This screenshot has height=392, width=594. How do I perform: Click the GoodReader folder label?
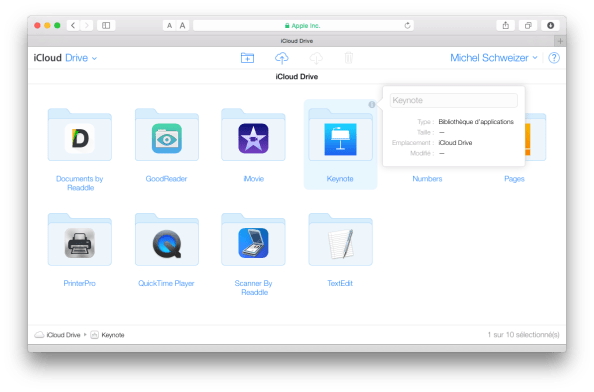pos(166,179)
